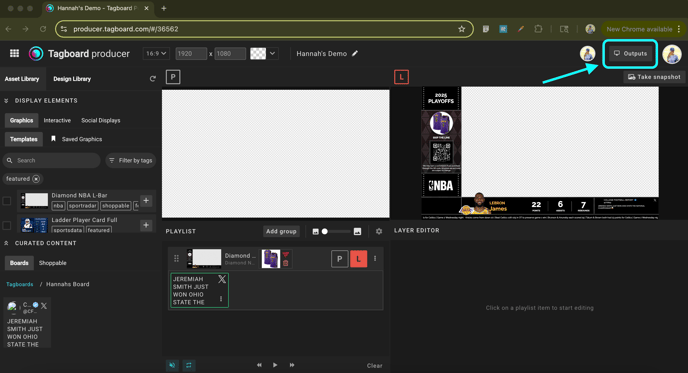Switch to Design Library tab

tap(72, 79)
